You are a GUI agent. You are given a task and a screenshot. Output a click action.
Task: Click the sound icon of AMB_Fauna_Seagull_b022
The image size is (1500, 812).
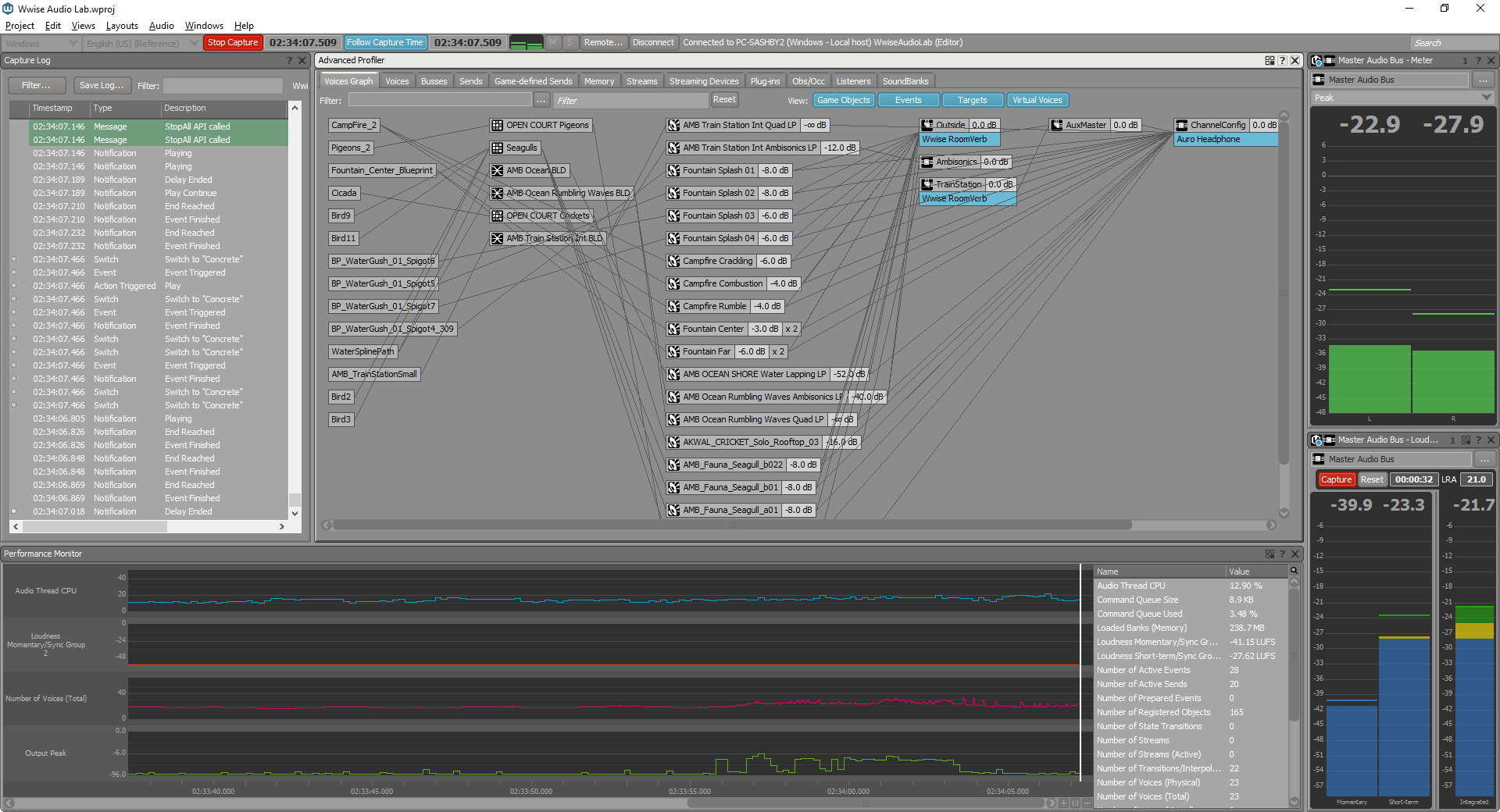point(673,465)
